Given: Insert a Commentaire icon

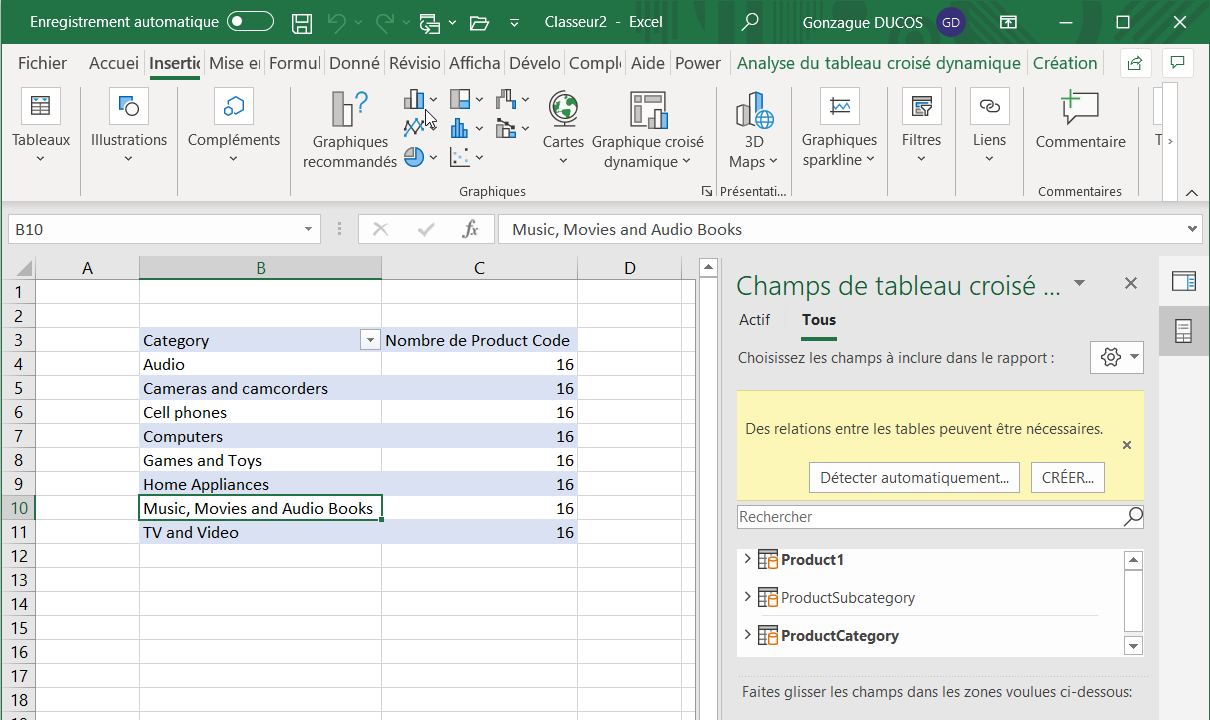Looking at the screenshot, I should (1081, 107).
